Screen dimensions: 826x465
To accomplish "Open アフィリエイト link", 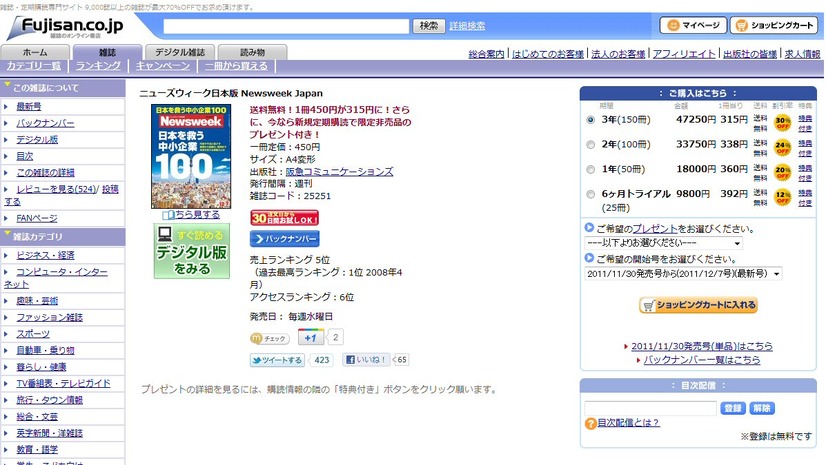I will [x=684, y=54].
